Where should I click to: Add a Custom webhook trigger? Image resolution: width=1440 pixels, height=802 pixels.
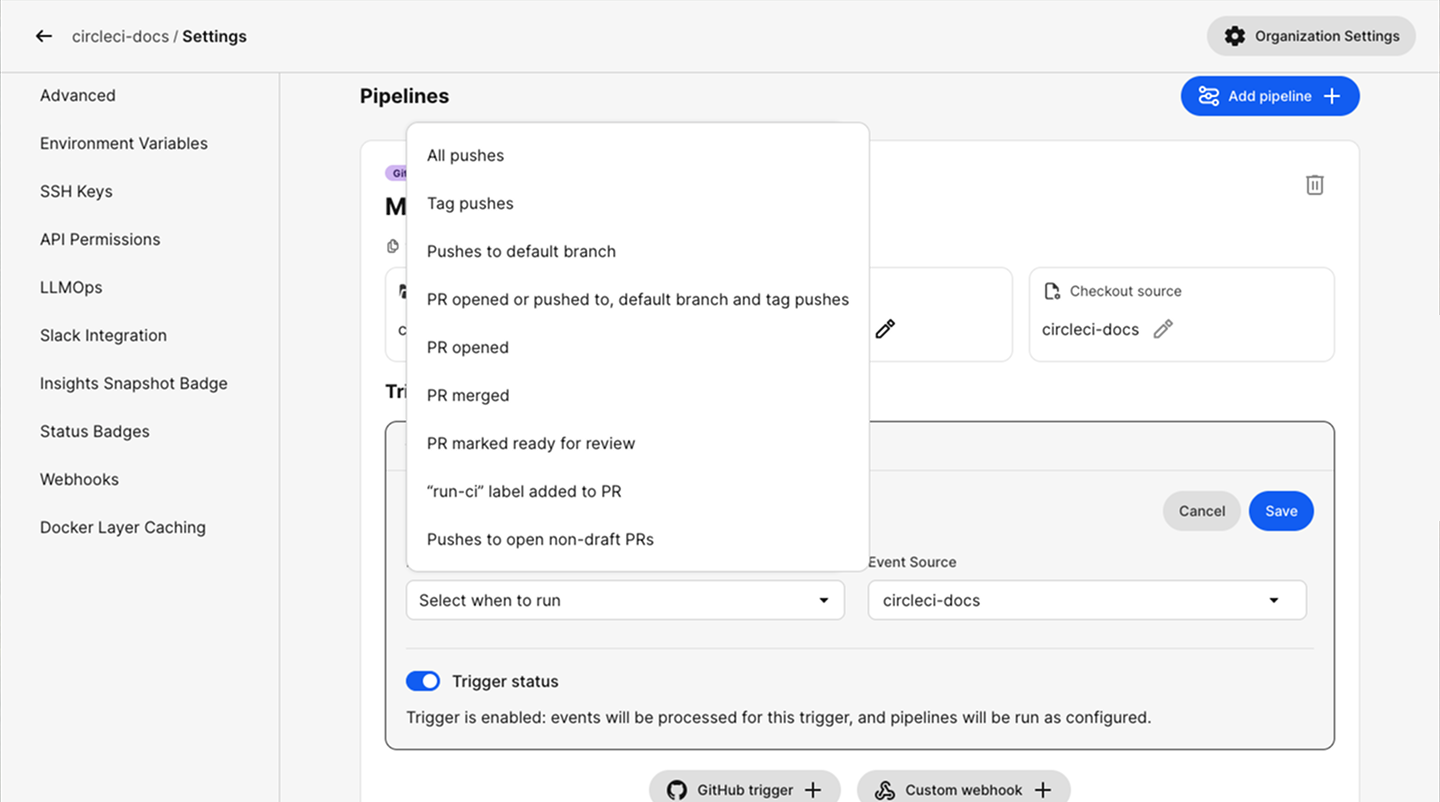pos(963,789)
